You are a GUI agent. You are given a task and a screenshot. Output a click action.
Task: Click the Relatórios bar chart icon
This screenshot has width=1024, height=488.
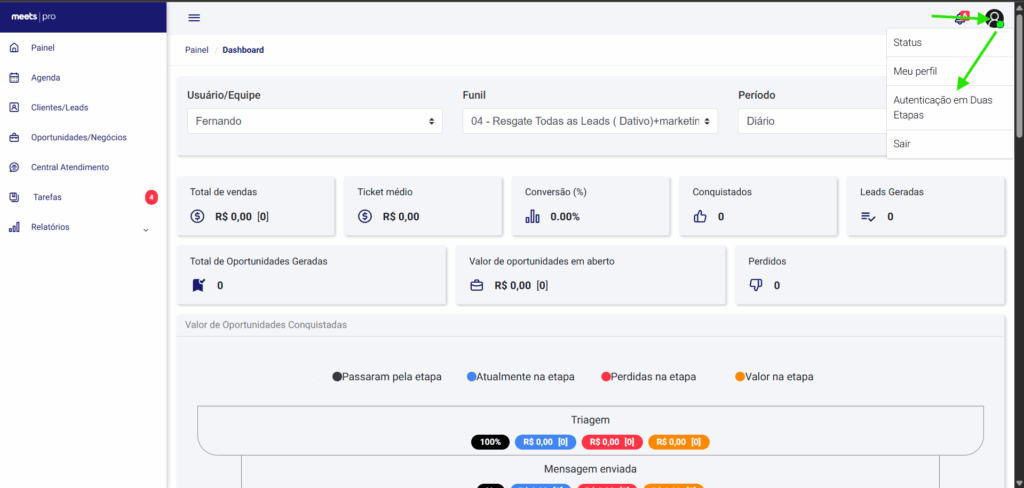pyautogui.click(x=14, y=227)
